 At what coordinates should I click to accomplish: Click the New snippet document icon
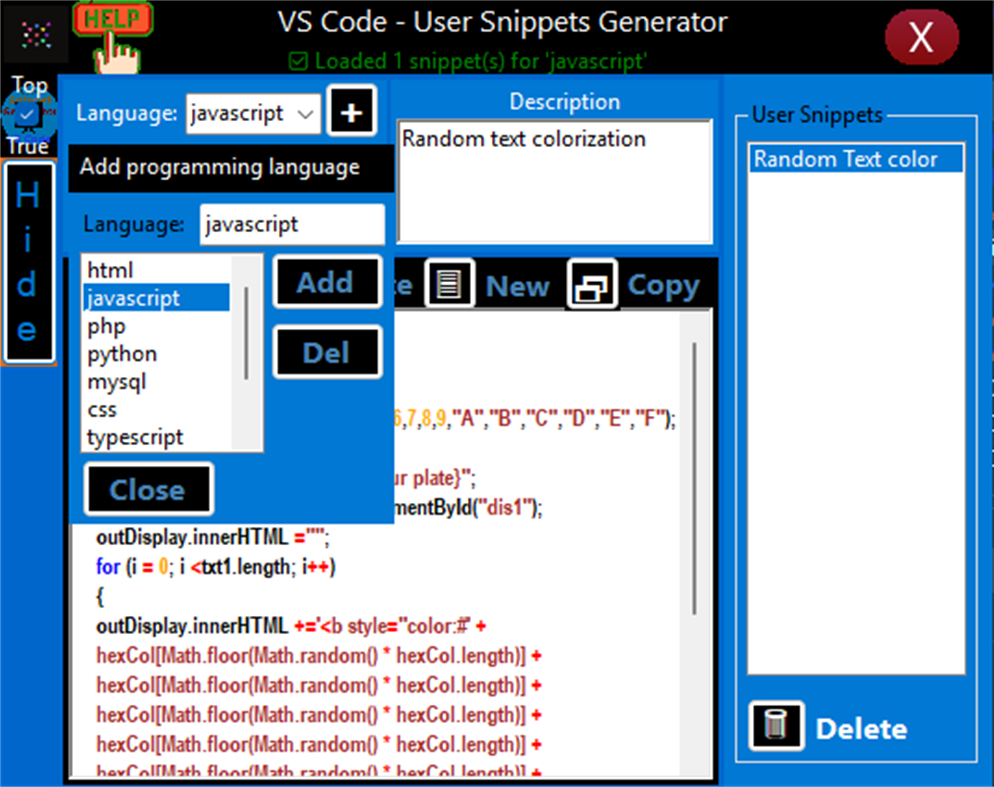click(x=449, y=284)
